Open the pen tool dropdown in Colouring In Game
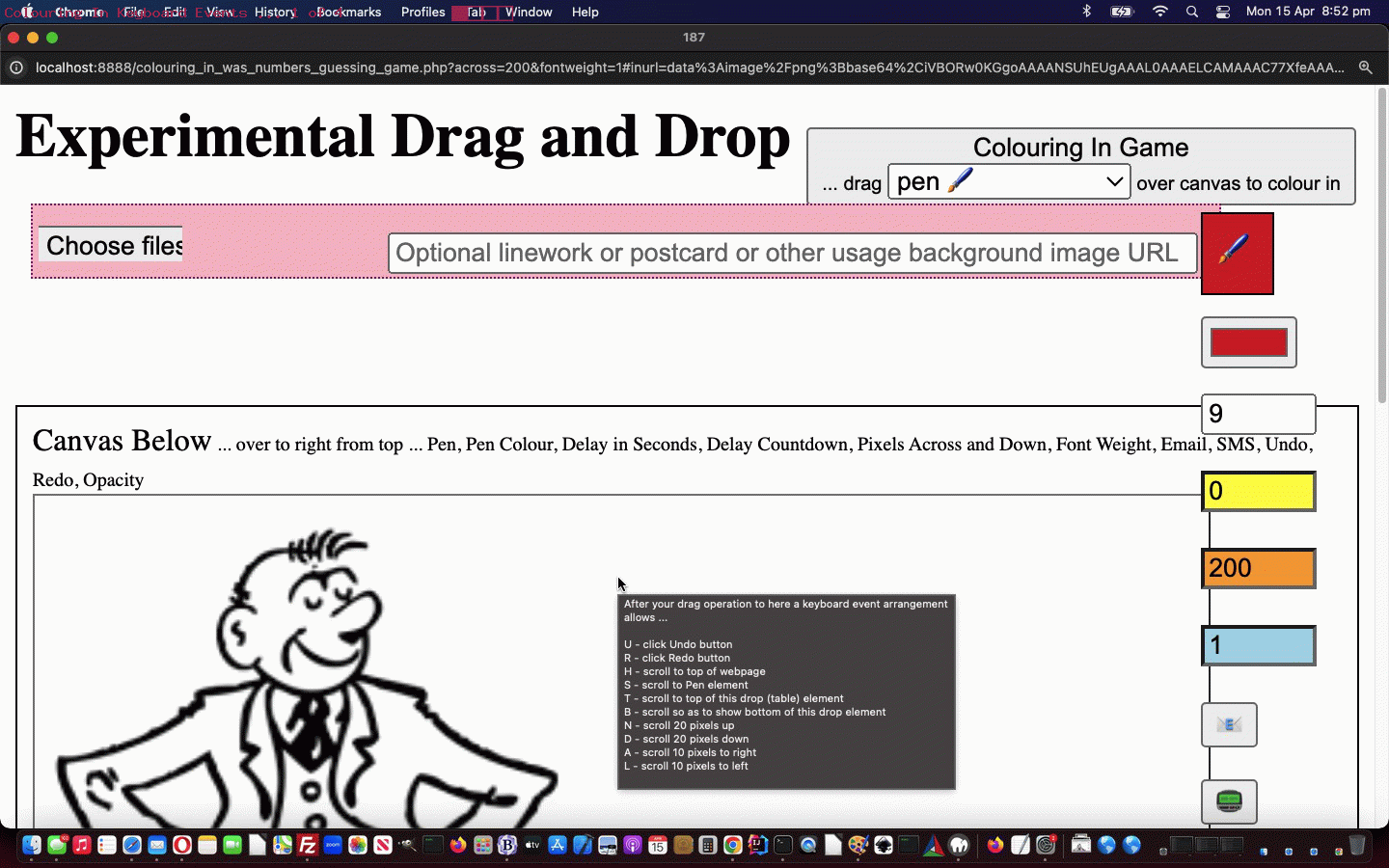This screenshot has height=868, width=1389. click(1007, 181)
